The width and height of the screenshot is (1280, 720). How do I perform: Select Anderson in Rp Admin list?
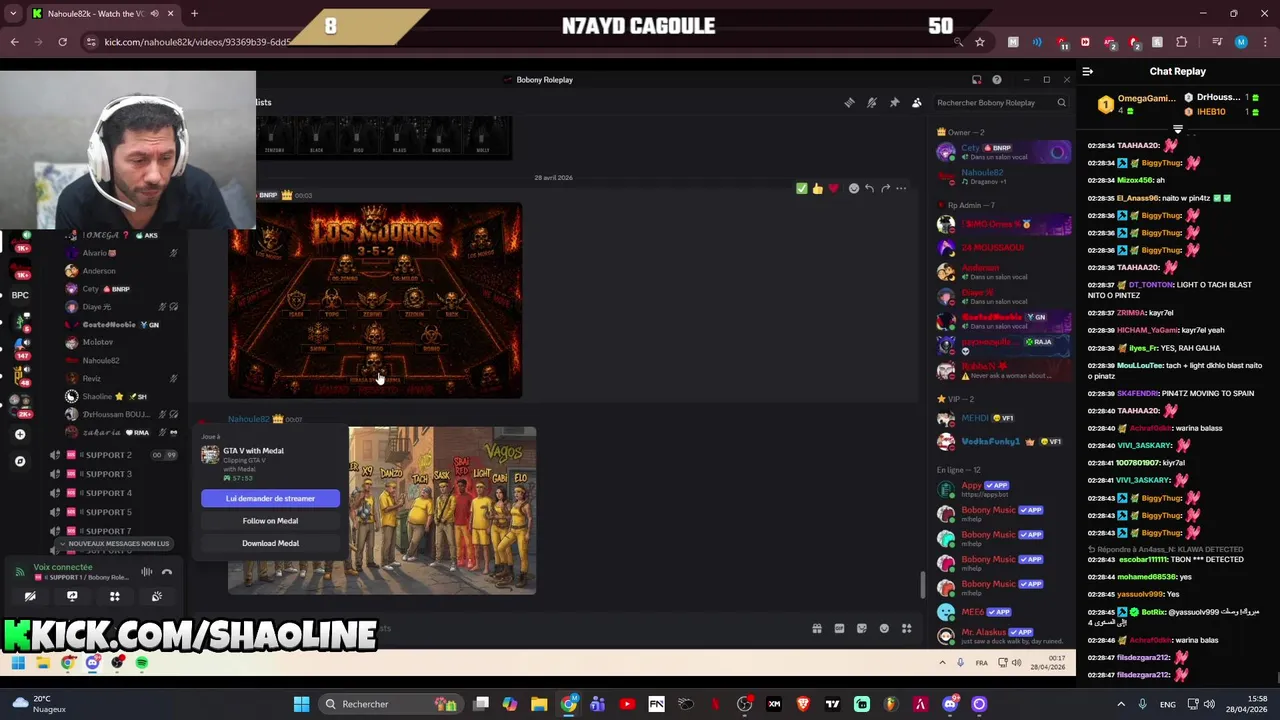1003,272
